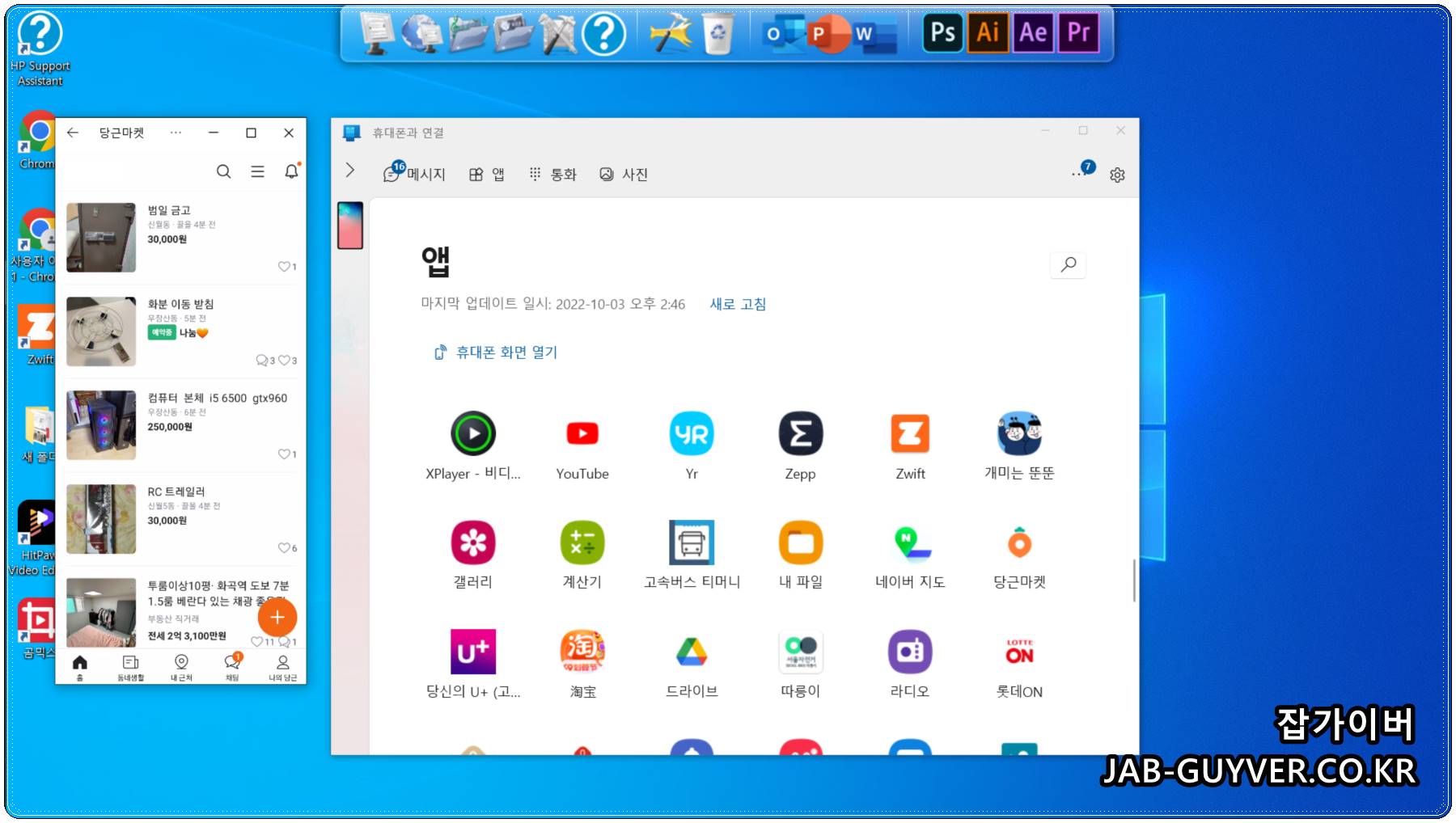Open the 당근마켓 window more options menu
The height and width of the screenshot is (823, 1456).
176,133
